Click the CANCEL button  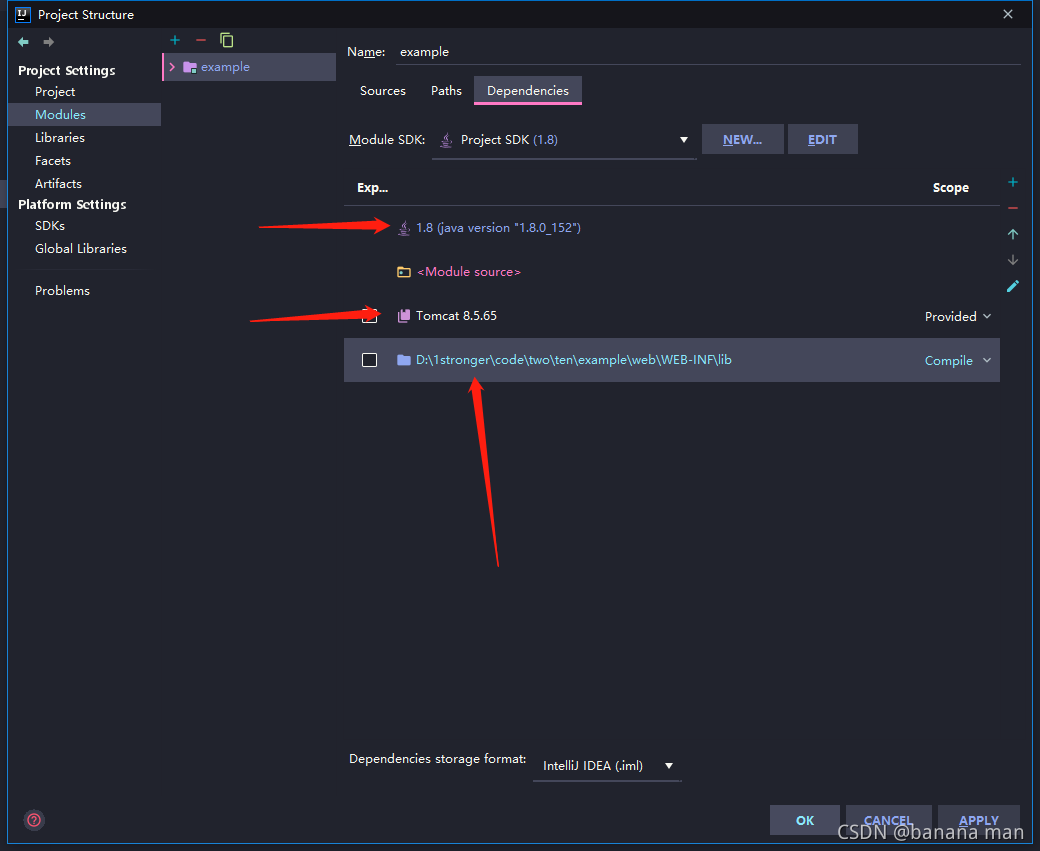[888, 820]
